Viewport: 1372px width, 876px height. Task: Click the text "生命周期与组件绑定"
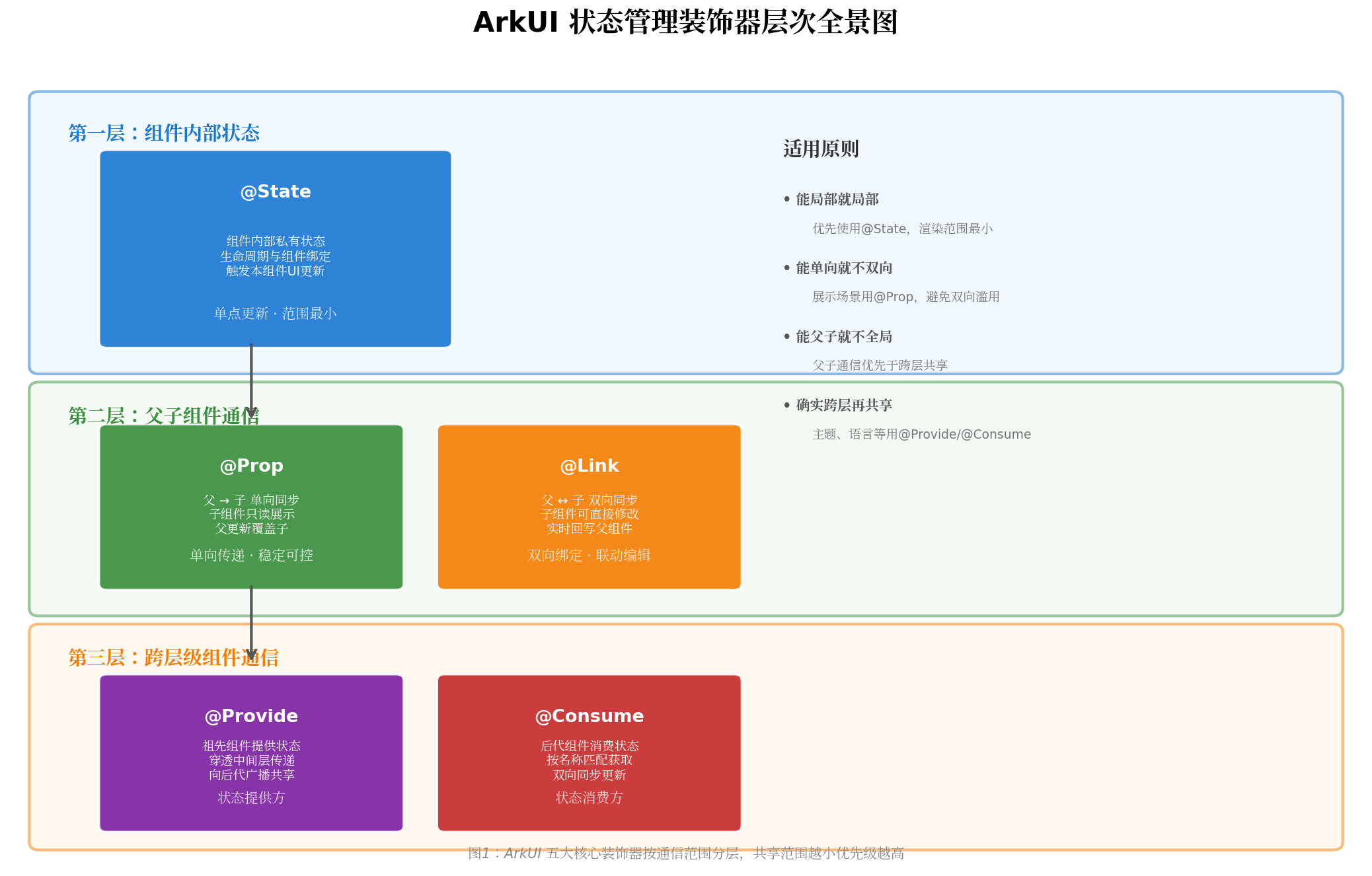click(276, 256)
